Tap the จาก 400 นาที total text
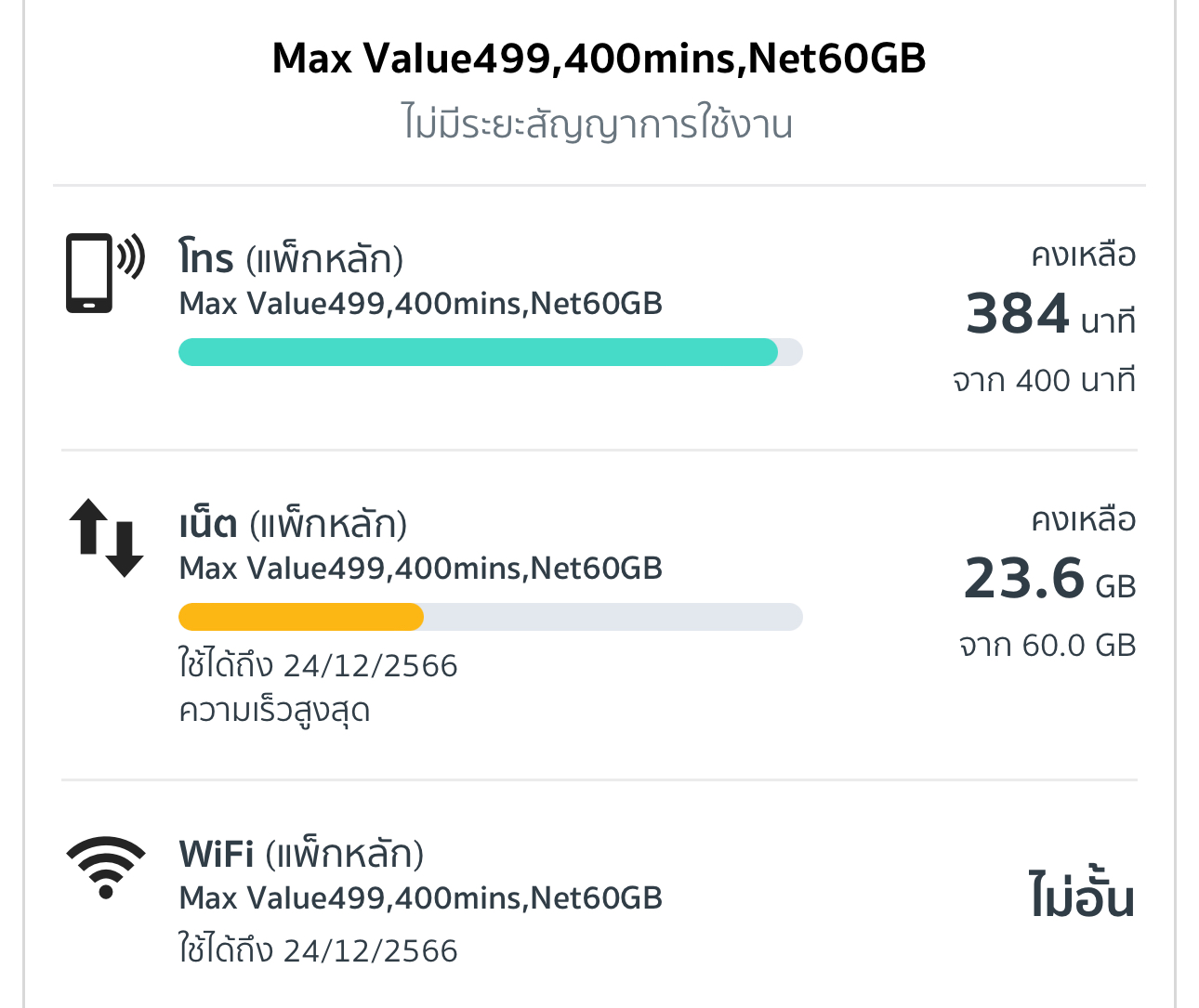Viewport: 1199px width, 1008px height. 1045,380
